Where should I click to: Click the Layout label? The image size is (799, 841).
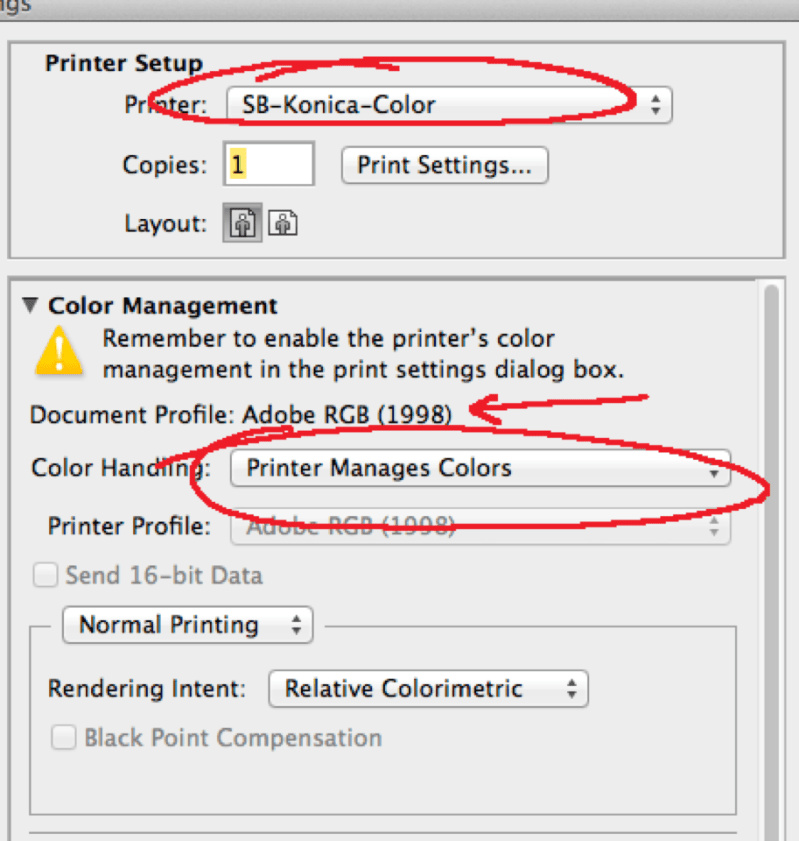point(165,224)
